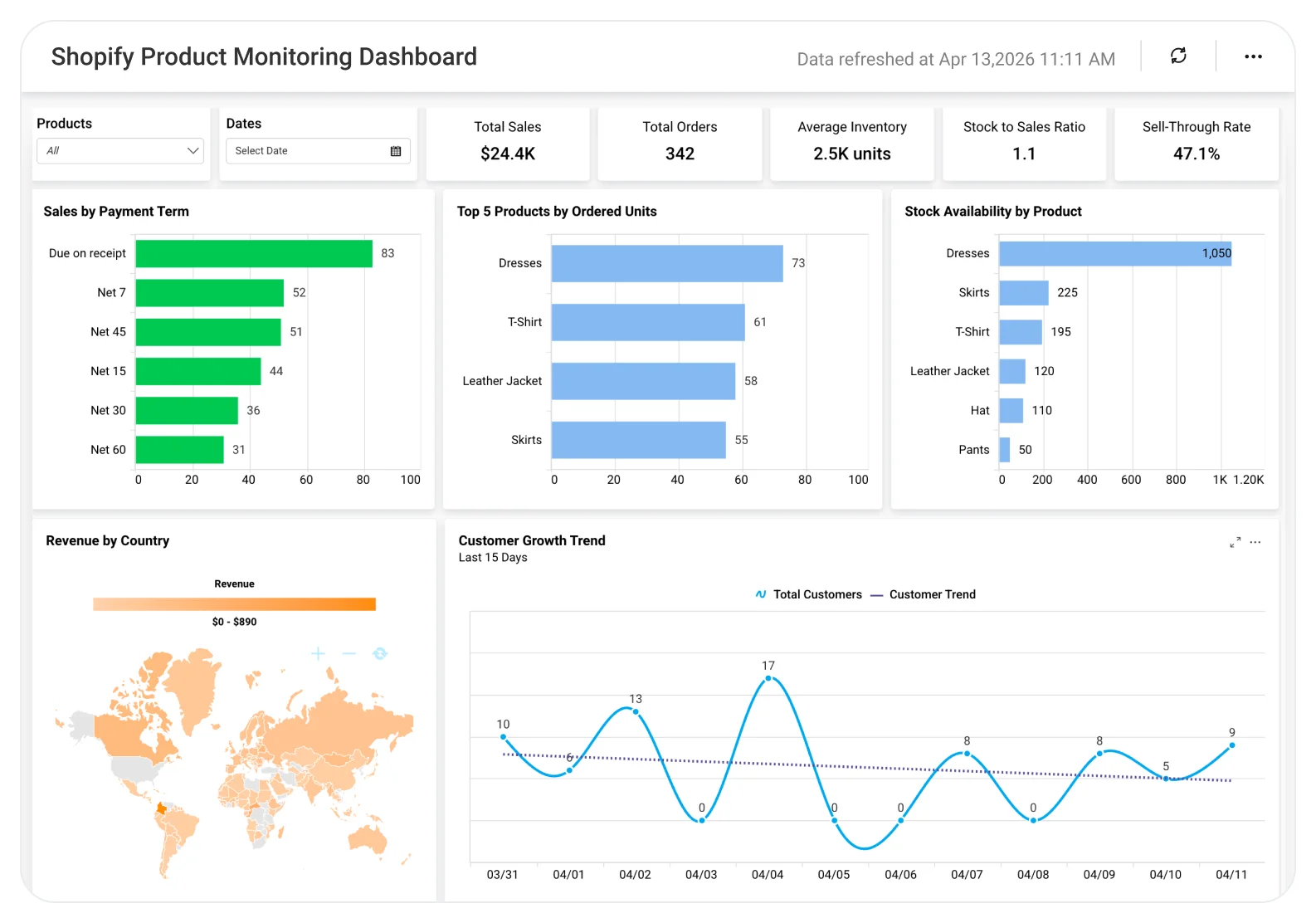This screenshot has height=923, width=1316.
Task: Click the Pants stock bar
Action: [1004, 450]
